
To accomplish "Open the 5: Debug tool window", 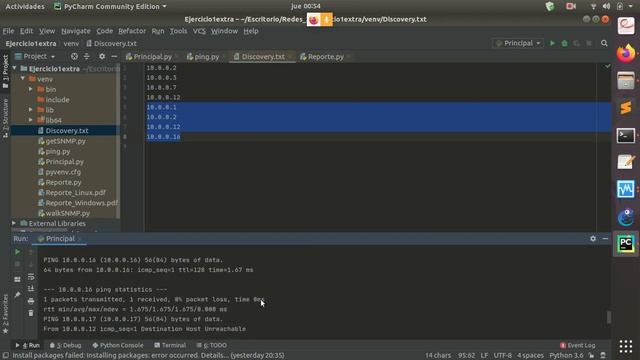I will (66, 345).
